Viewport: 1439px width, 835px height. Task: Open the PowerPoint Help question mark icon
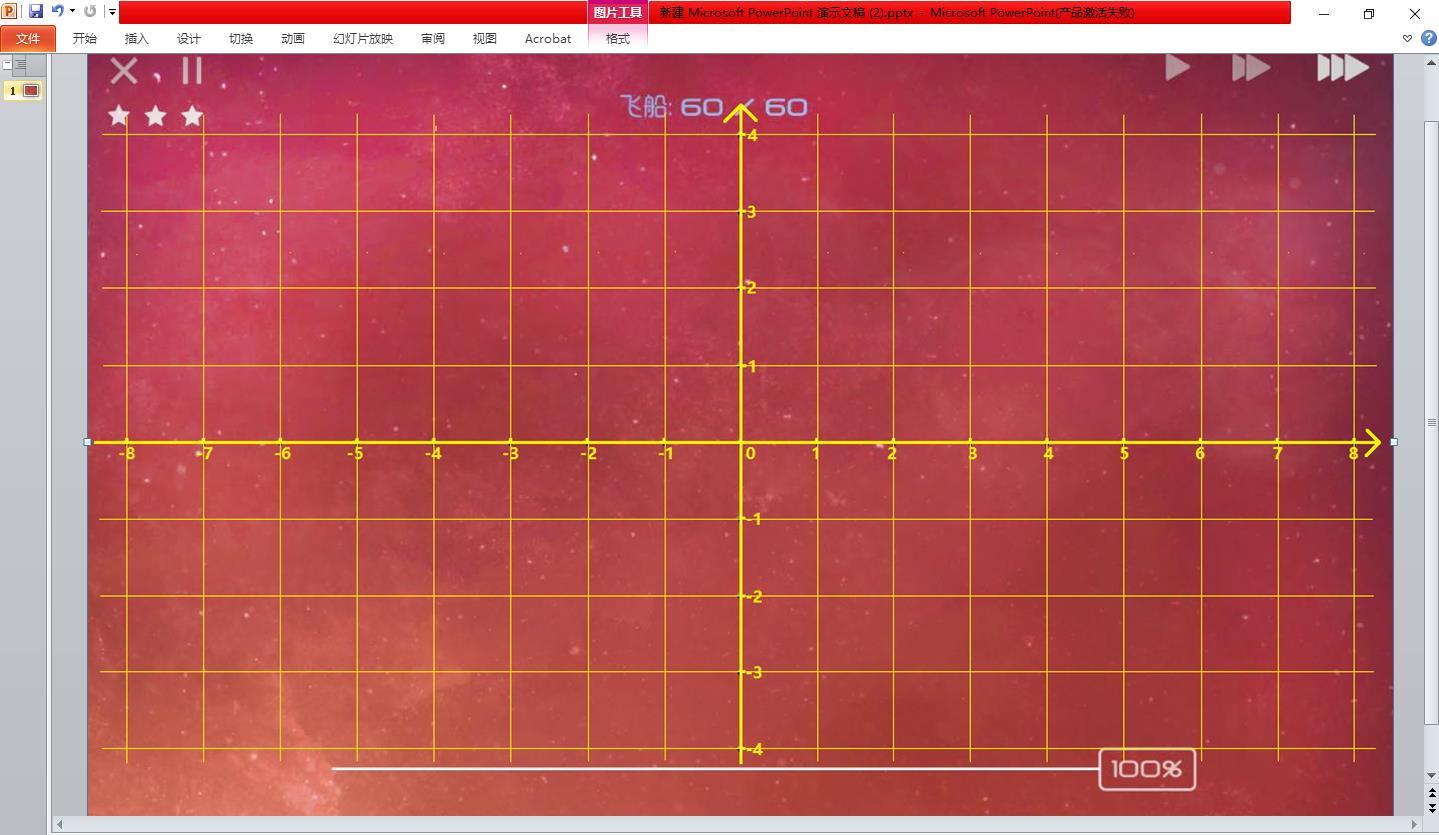point(1428,38)
